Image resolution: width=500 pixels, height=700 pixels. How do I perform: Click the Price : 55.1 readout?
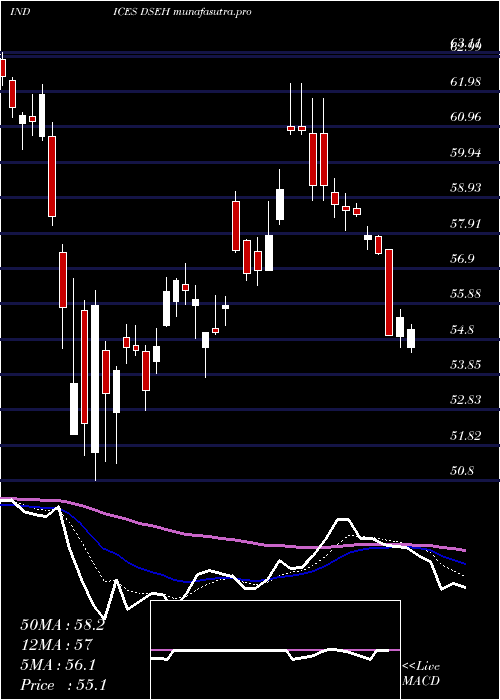coord(63,685)
